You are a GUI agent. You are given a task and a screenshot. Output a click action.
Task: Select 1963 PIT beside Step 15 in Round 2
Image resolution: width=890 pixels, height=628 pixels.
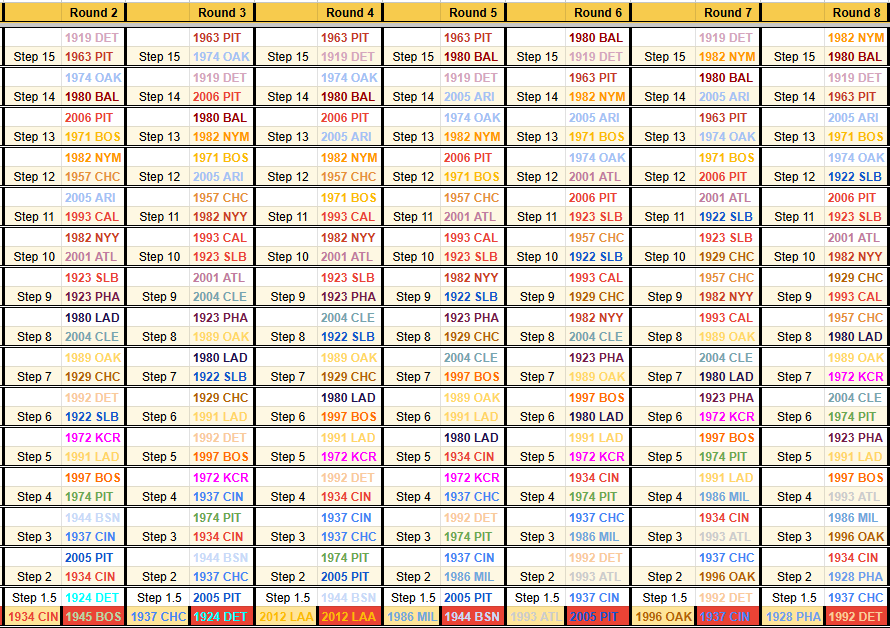(89, 57)
